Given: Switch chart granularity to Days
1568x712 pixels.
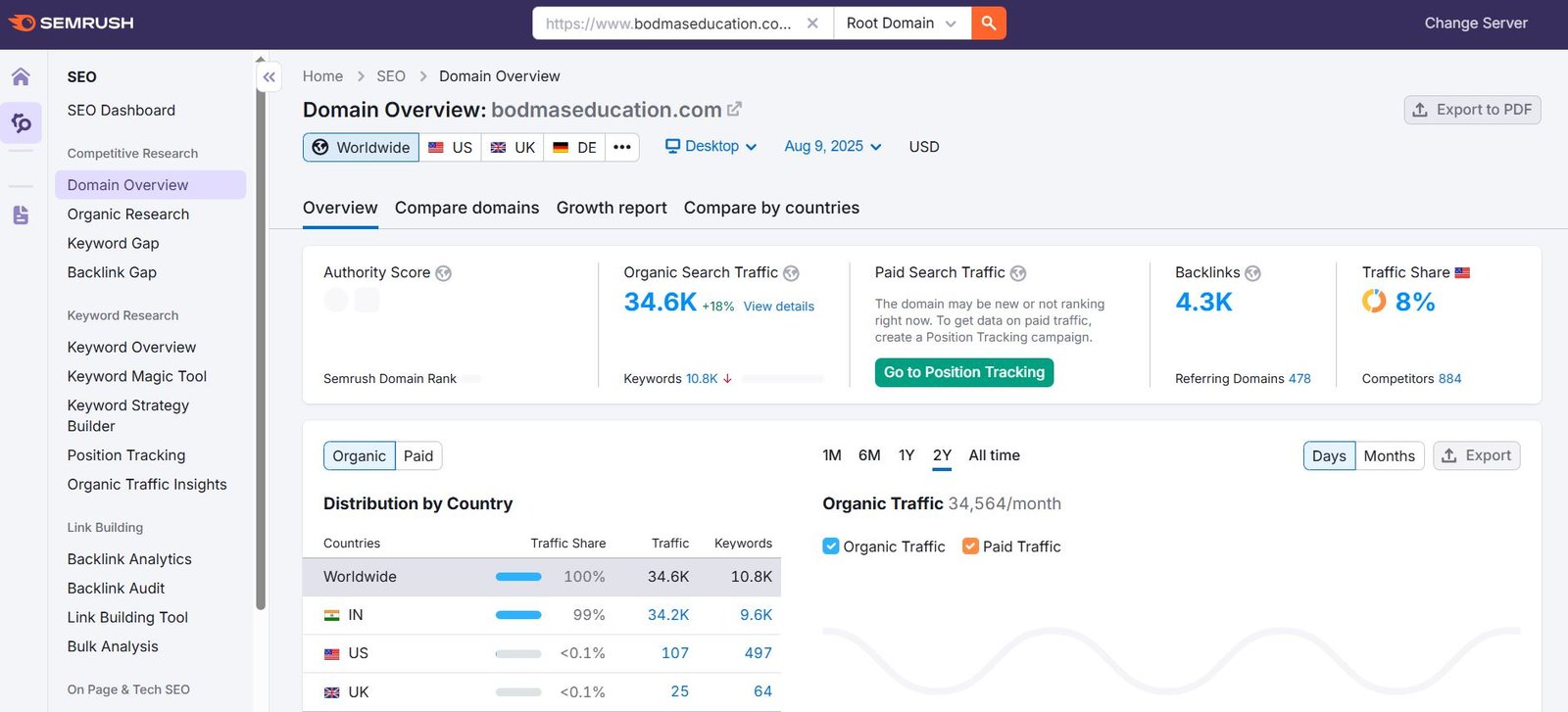Looking at the screenshot, I should pyautogui.click(x=1329, y=455).
